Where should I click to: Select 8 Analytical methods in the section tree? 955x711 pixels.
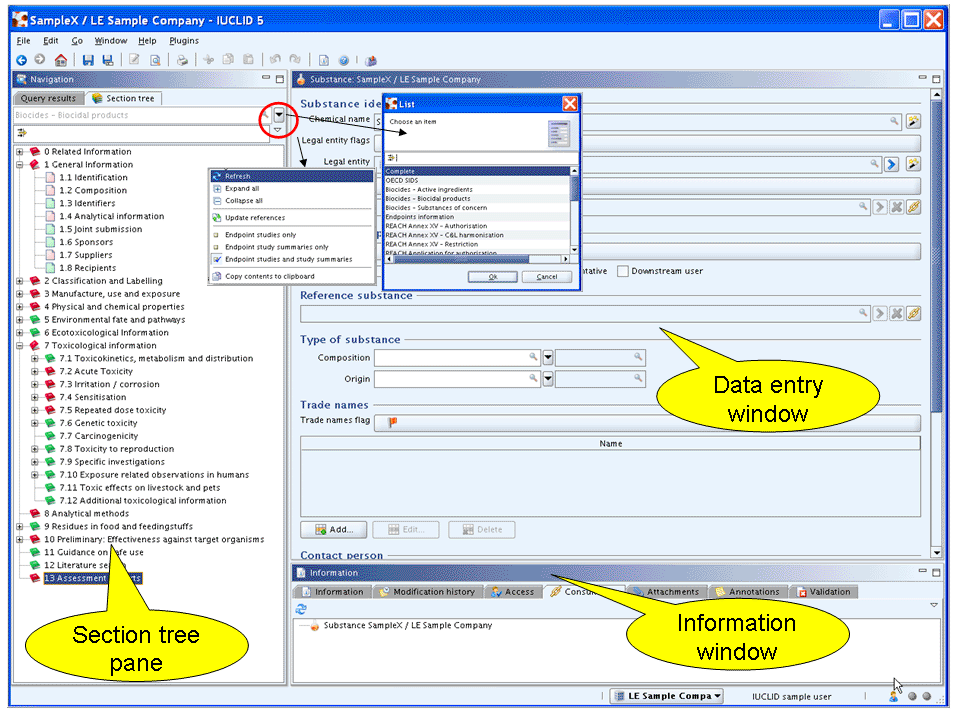pos(86,513)
